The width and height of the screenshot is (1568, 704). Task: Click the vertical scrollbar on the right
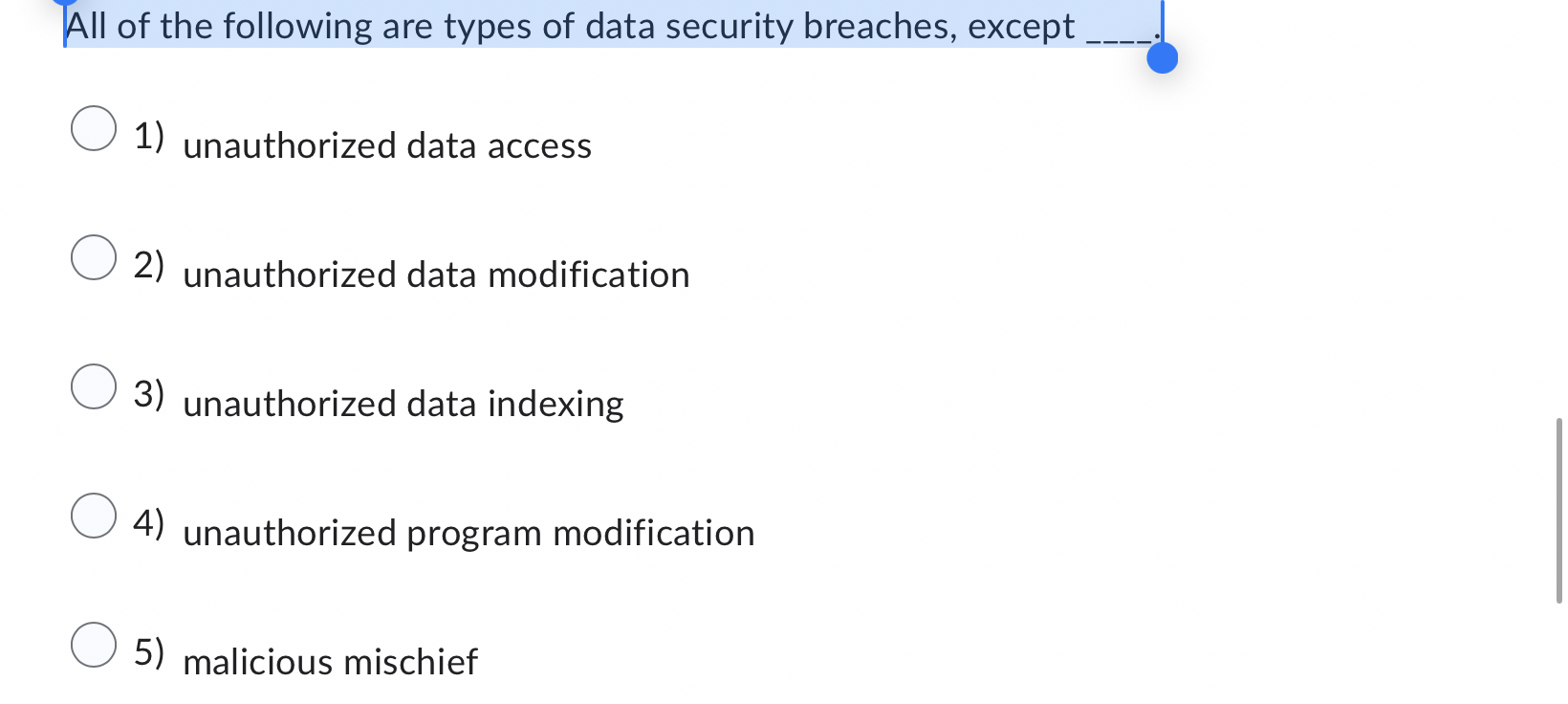tap(1558, 507)
